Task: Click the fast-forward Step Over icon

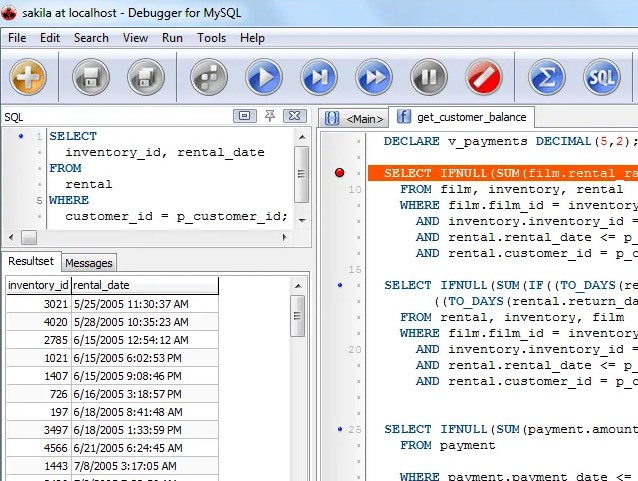Action: point(374,77)
